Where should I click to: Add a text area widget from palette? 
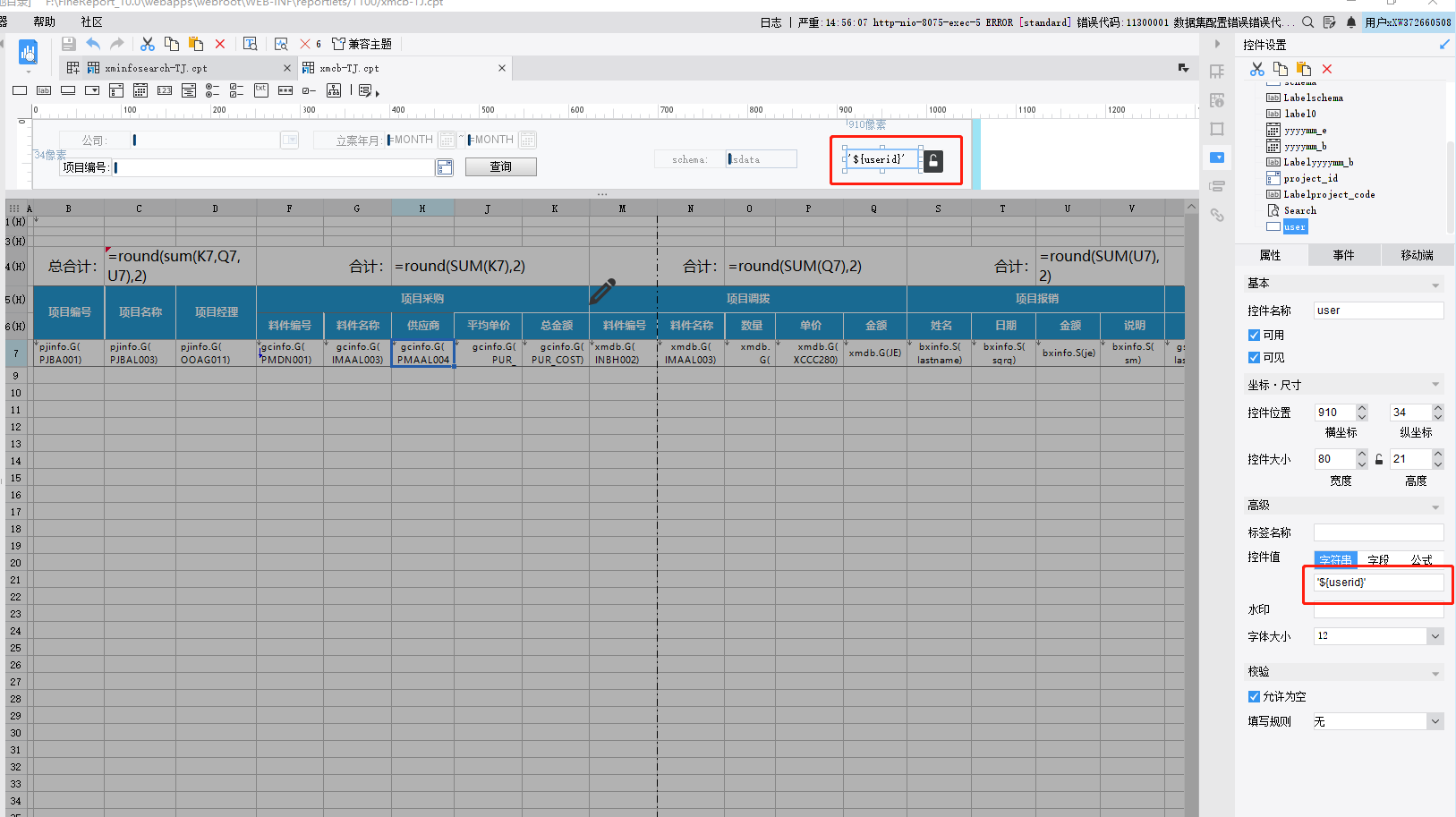(x=261, y=90)
